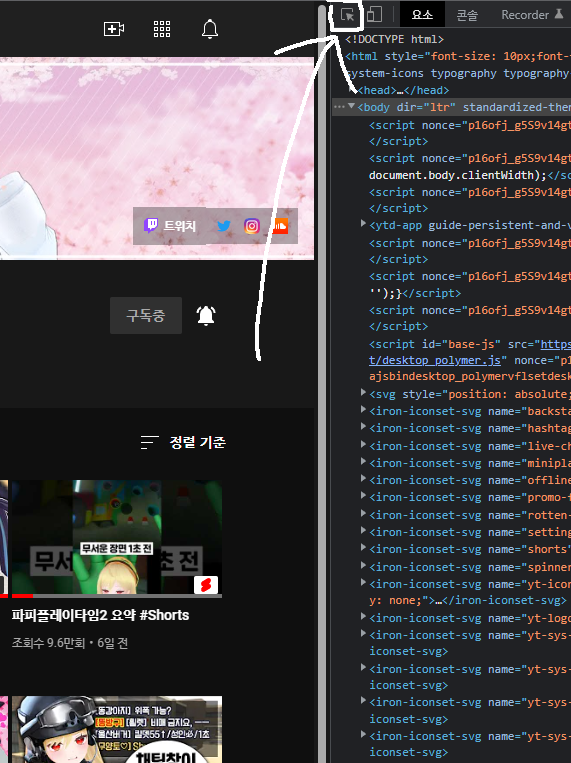Click the video metadata 조회수 9.6만회 • 6일 전
The height and width of the screenshot is (763, 571).
[70, 643]
